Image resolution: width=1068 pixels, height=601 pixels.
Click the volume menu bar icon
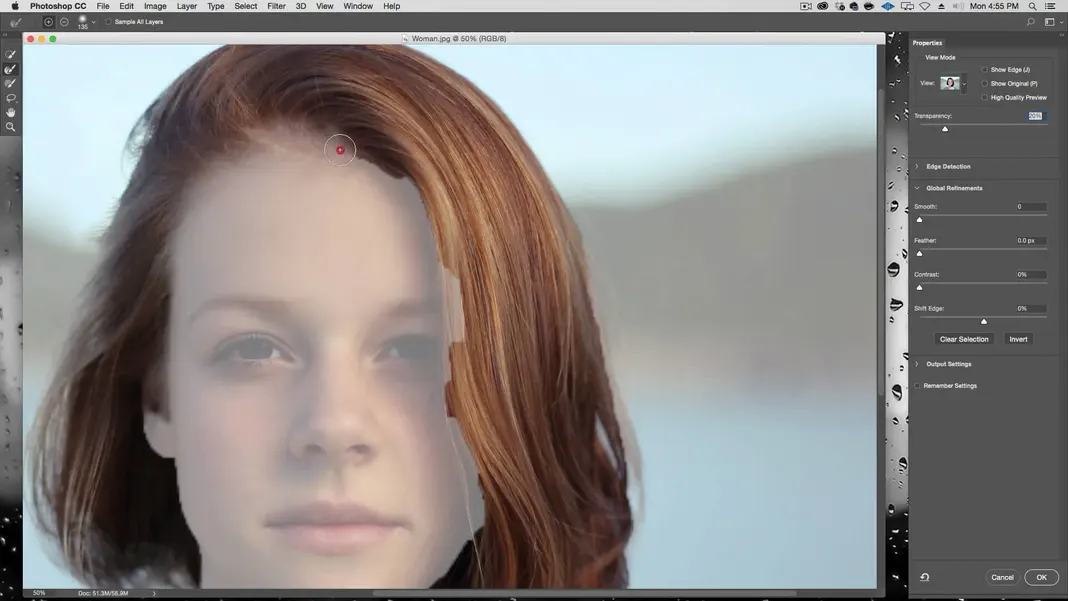[957, 6]
